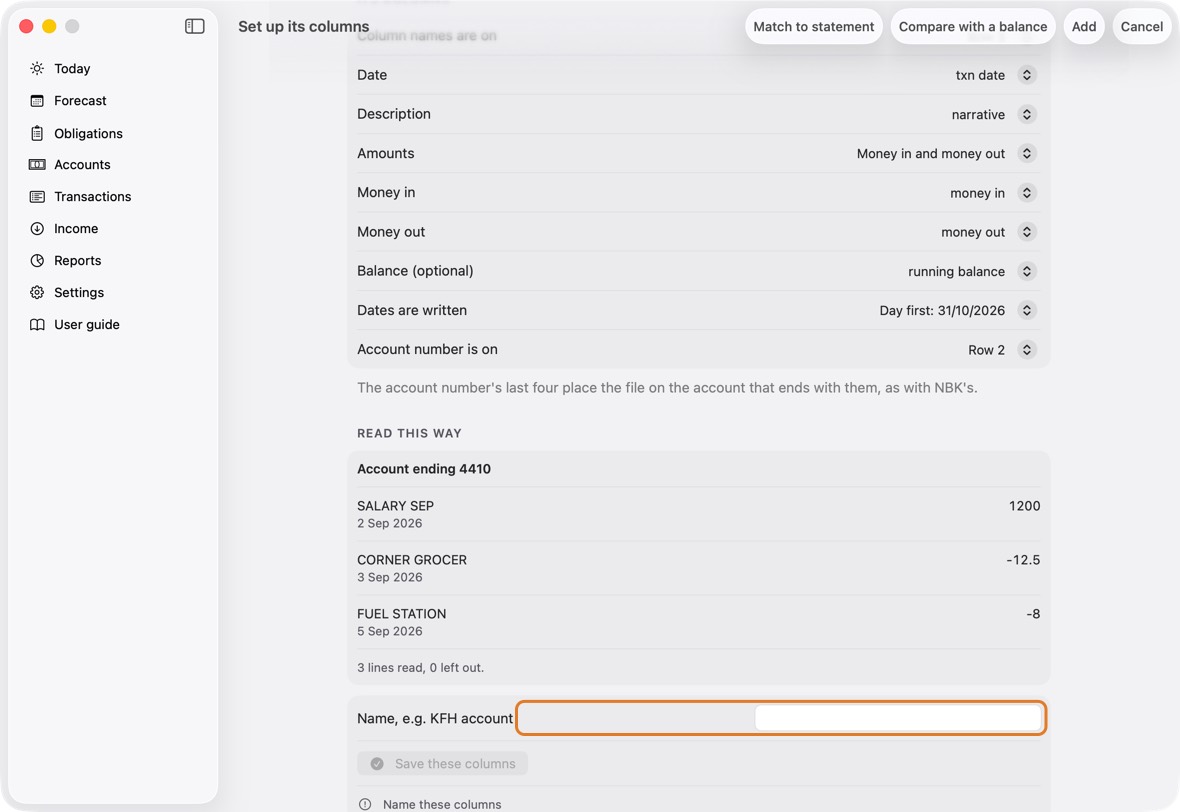The width and height of the screenshot is (1180, 812).
Task: Click the Obligations clipboard icon
Action: [37, 133]
